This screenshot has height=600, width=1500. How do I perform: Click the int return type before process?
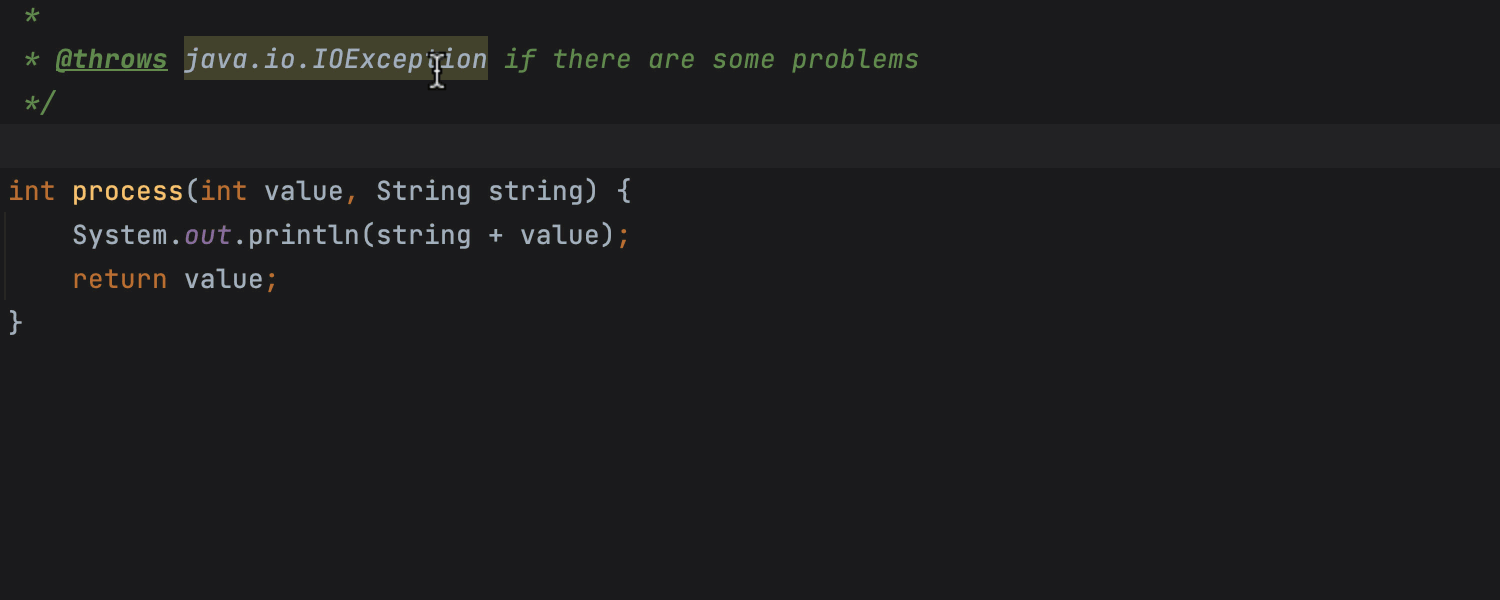click(x=32, y=191)
